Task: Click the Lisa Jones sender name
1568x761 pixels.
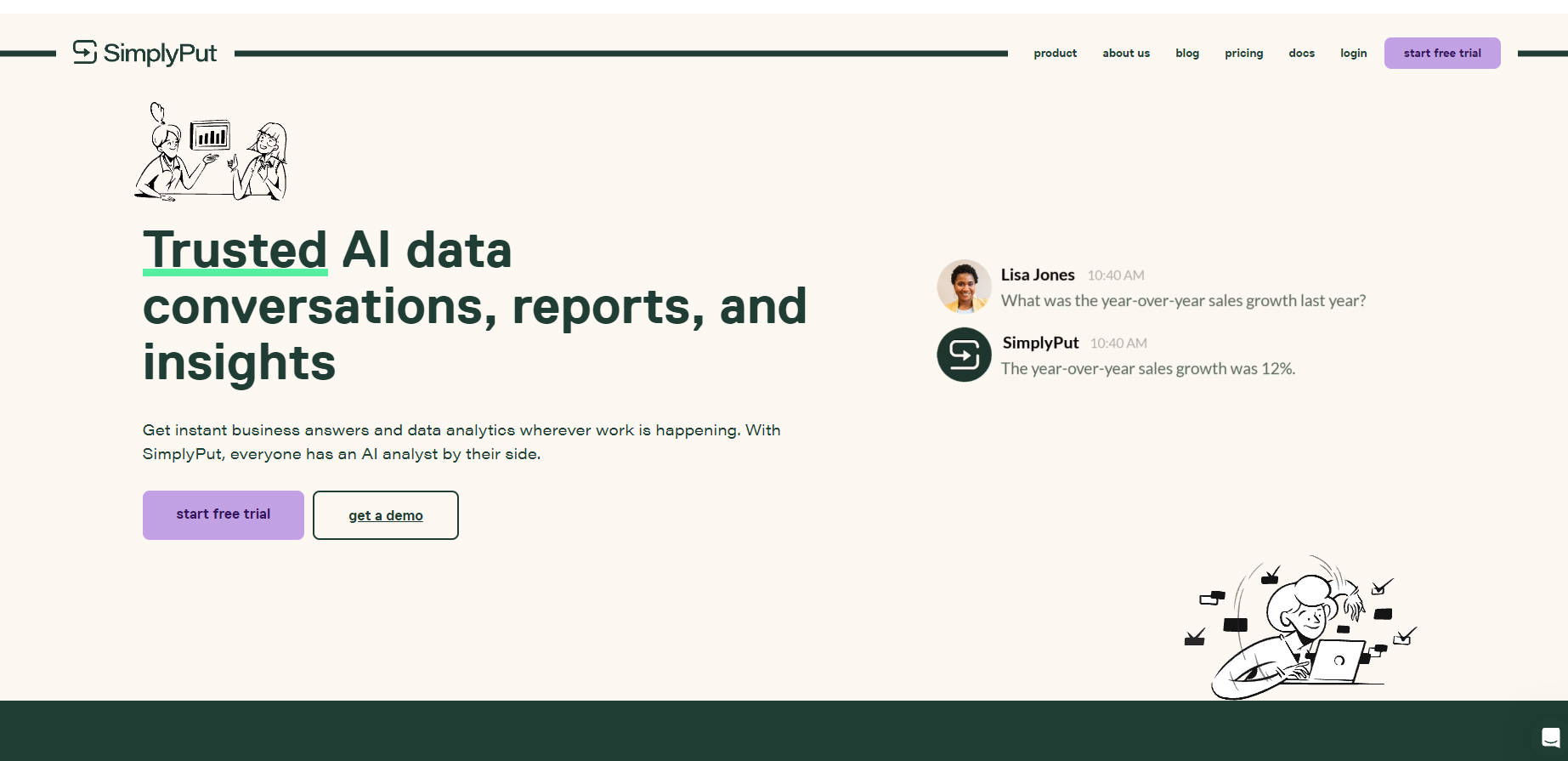Action: pyautogui.click(x=1037, y=275)
